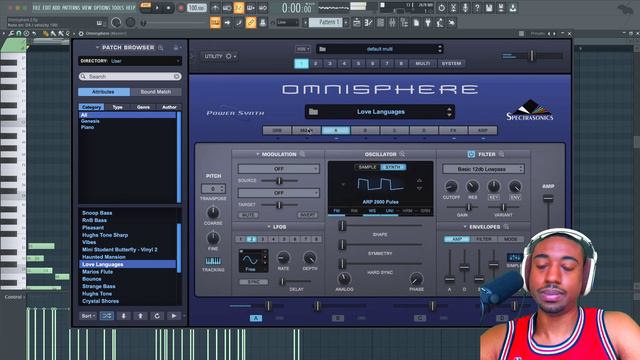Screen dimensions: 640x360
Task: Click the patch browser audition play button
Action: 174,316
